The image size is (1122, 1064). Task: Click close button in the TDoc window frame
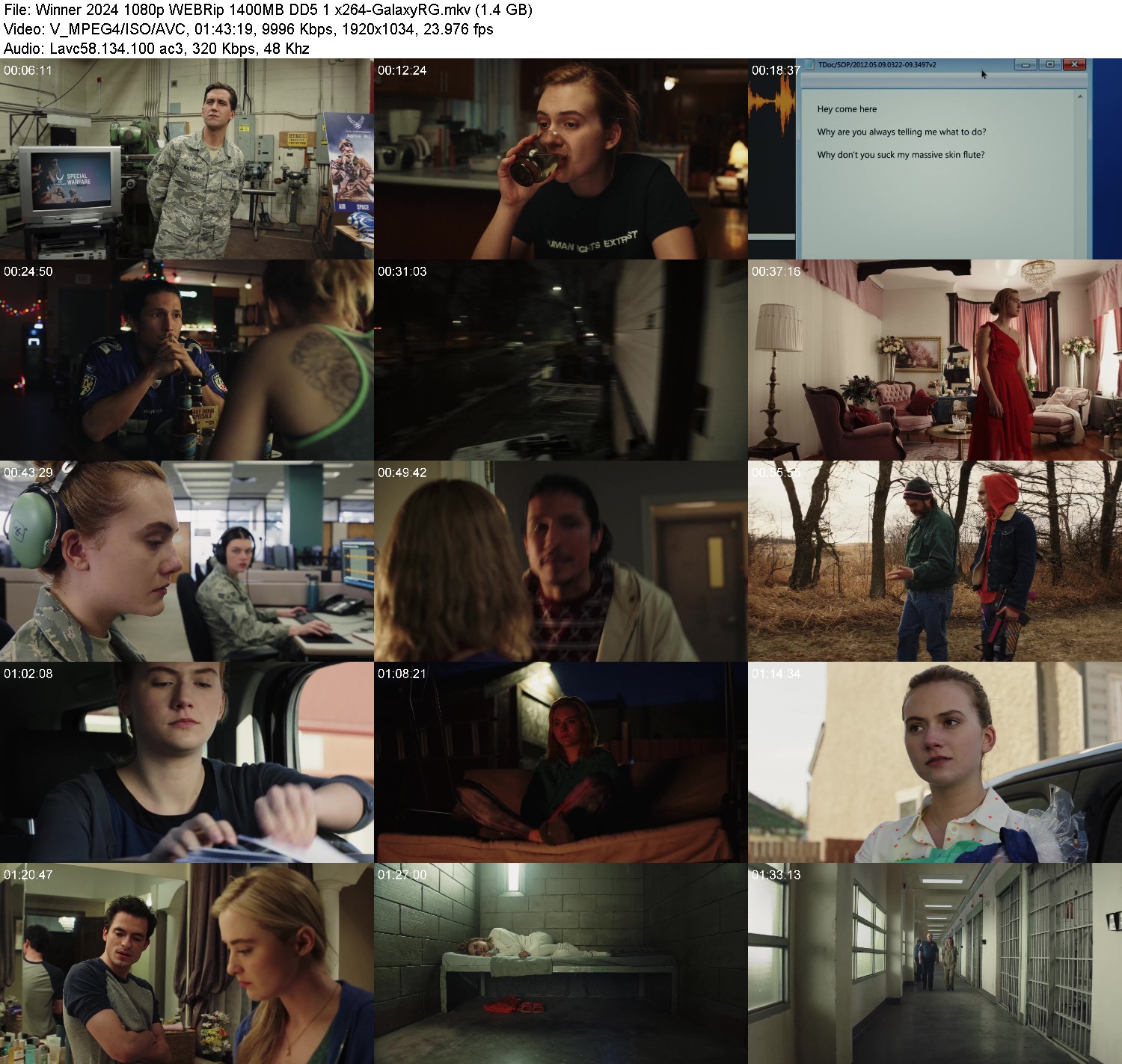click(x=1074, y=65)
